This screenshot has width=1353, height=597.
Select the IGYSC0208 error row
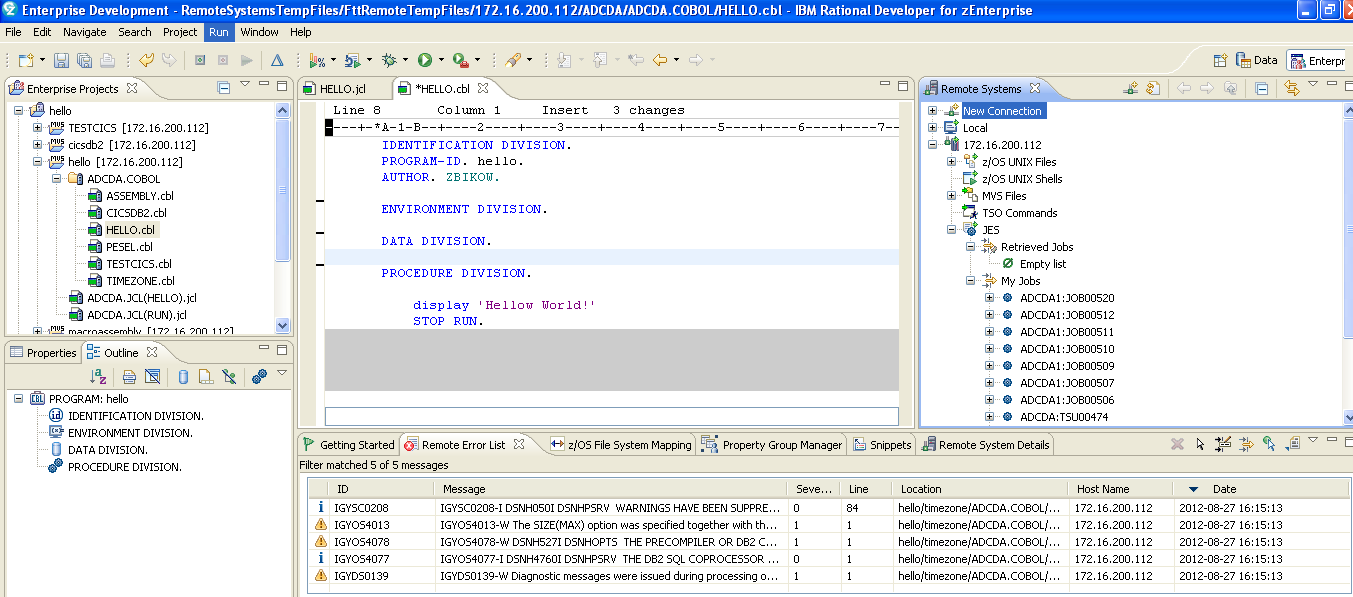pos(826,507)
